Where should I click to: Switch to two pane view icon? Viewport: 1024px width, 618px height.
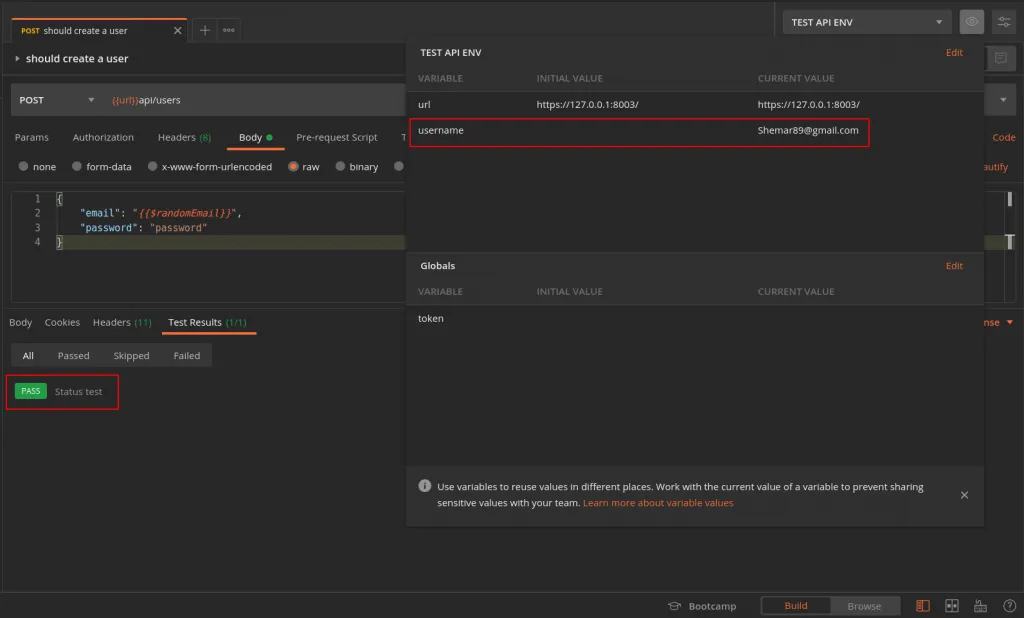952,606
